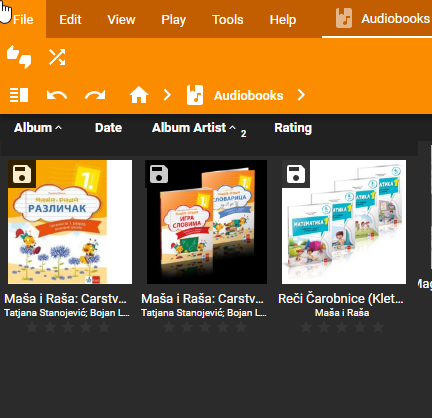Click 'Maša i Raša' artist text

pyautogui.click(x=342, y=313)
